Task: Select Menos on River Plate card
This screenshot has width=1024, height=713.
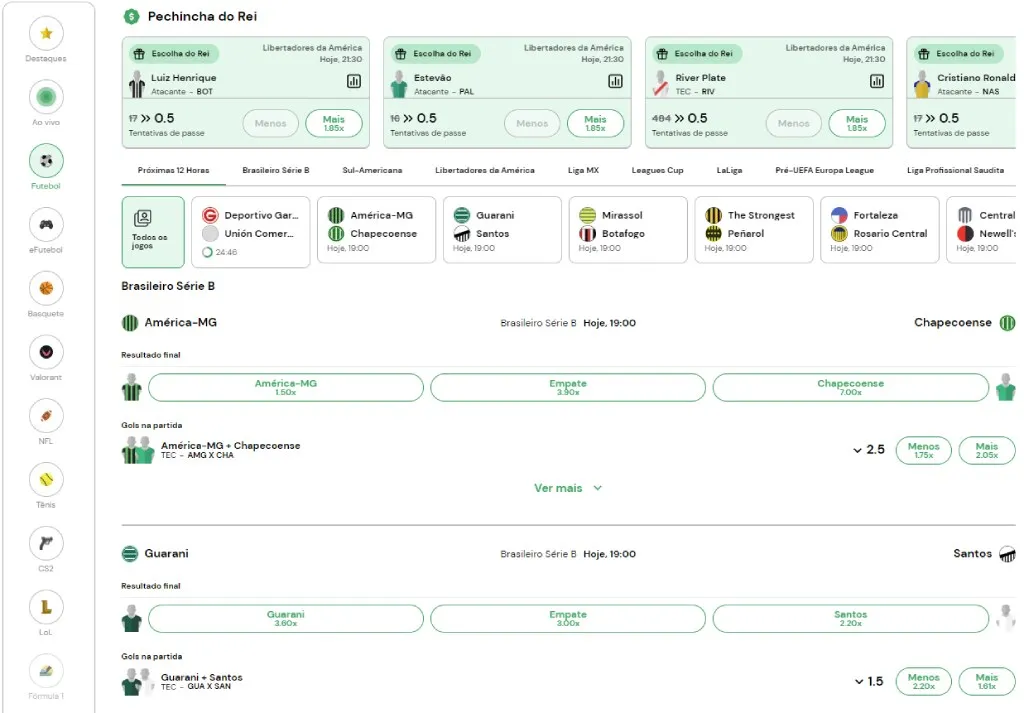Action: [793, 123]
